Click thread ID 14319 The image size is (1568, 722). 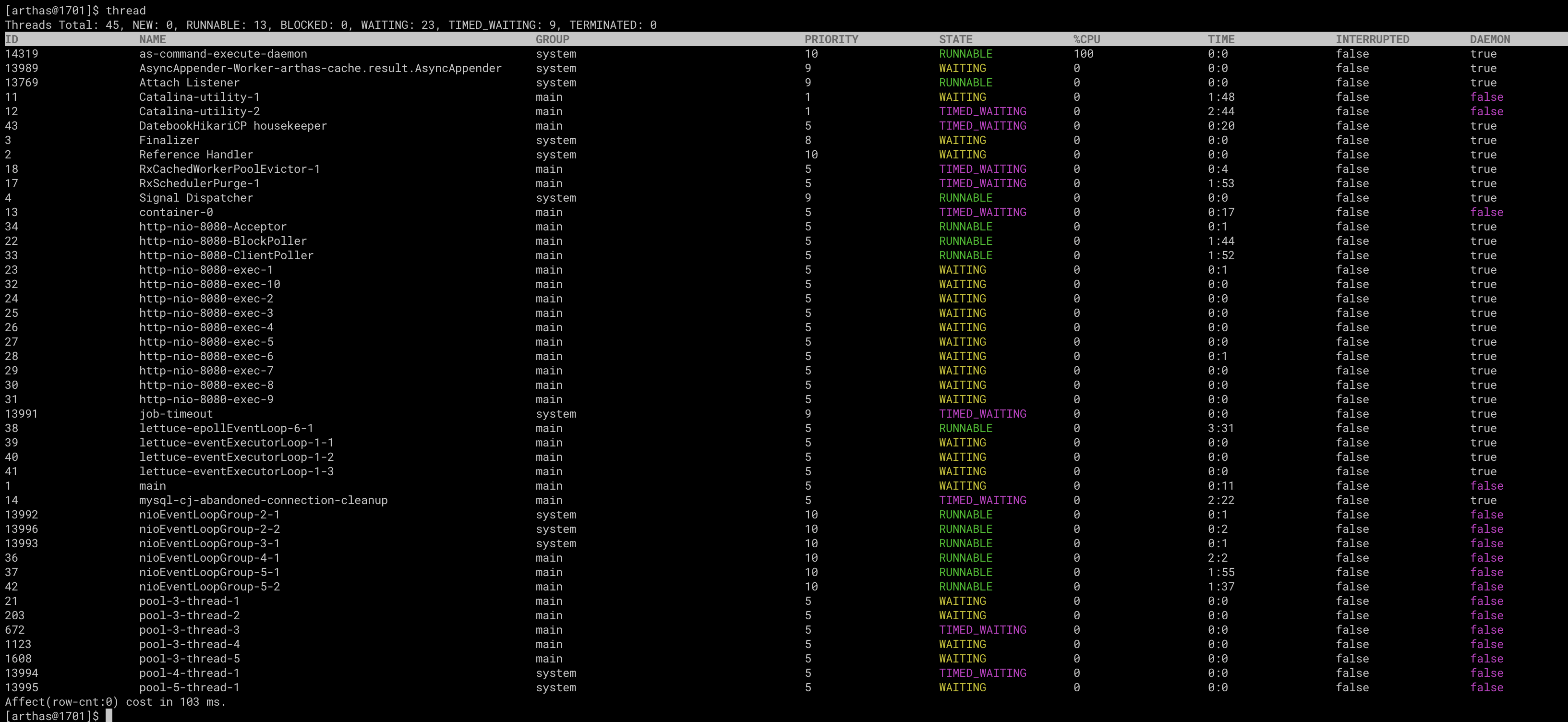[21, 54]
